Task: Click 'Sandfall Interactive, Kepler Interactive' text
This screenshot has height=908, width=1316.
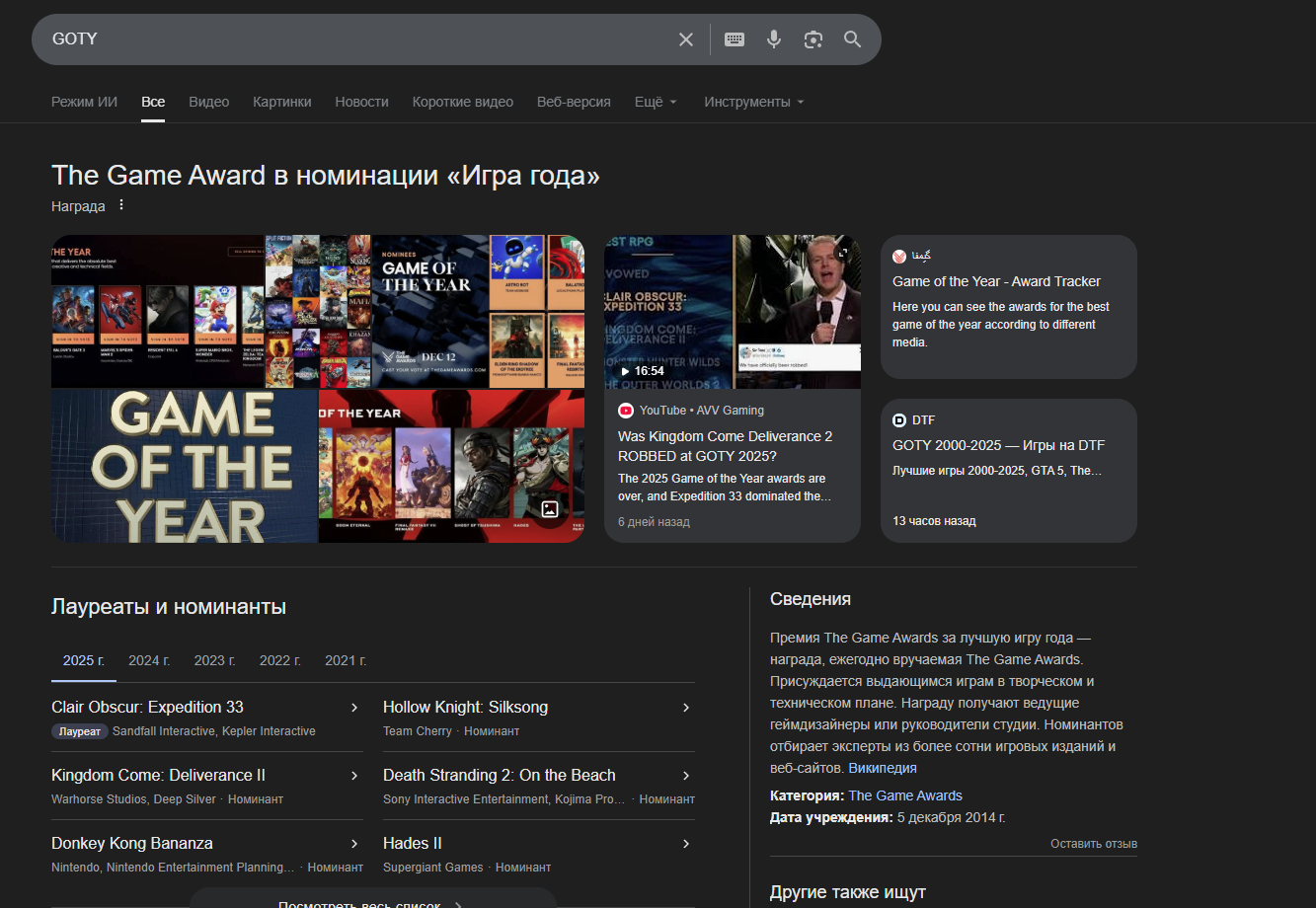Action: [214, 731]
